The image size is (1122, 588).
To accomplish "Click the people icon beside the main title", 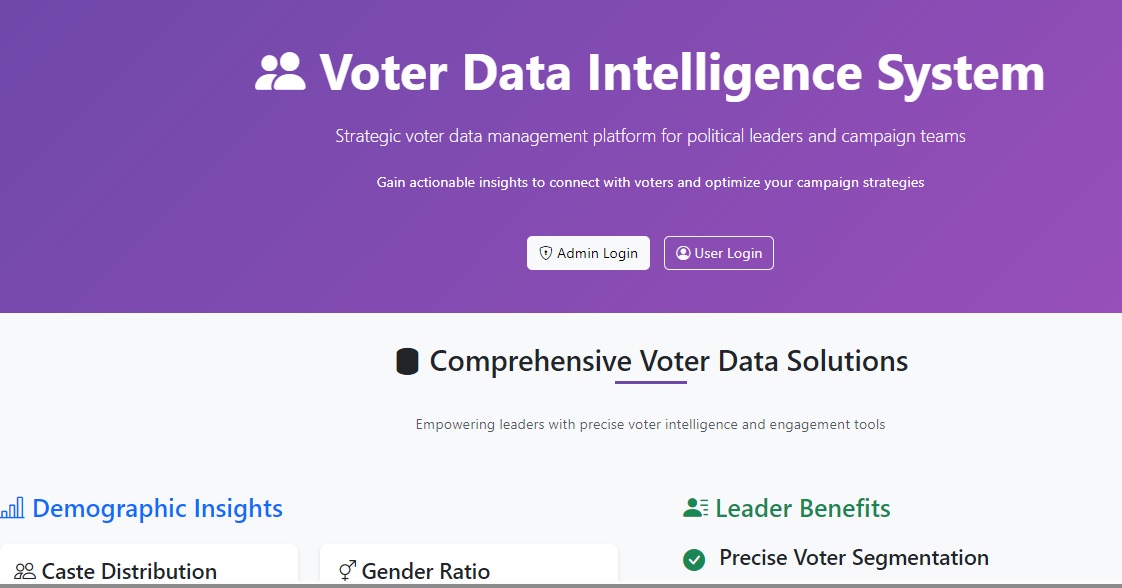I will coord(280,73).
